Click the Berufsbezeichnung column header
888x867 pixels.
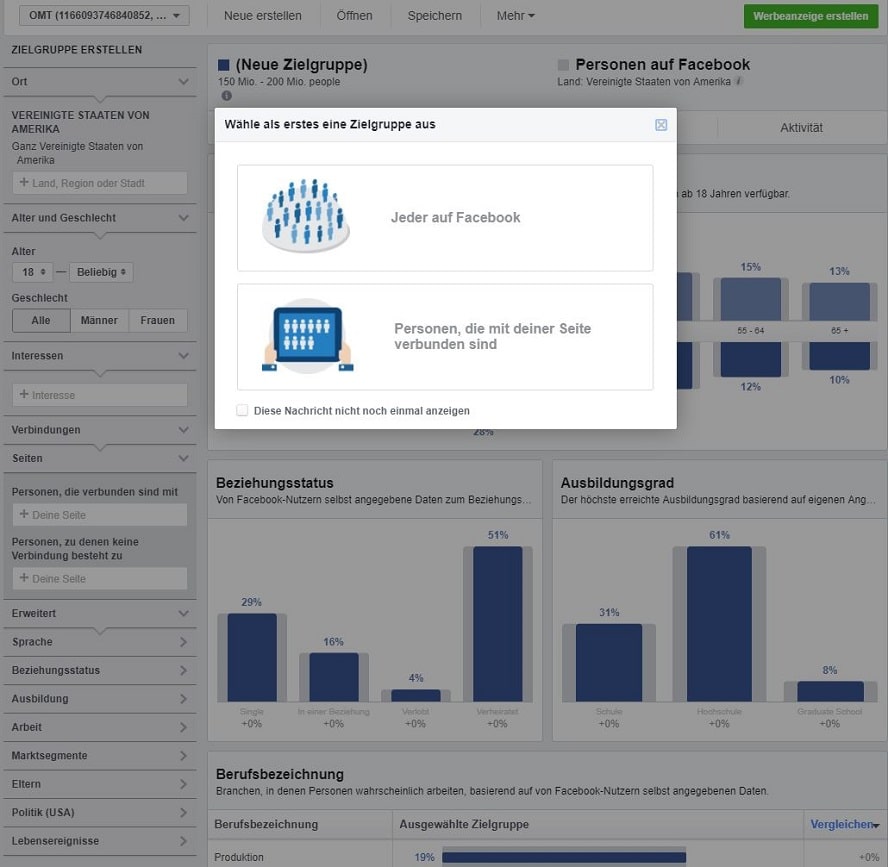click(266, 825)
